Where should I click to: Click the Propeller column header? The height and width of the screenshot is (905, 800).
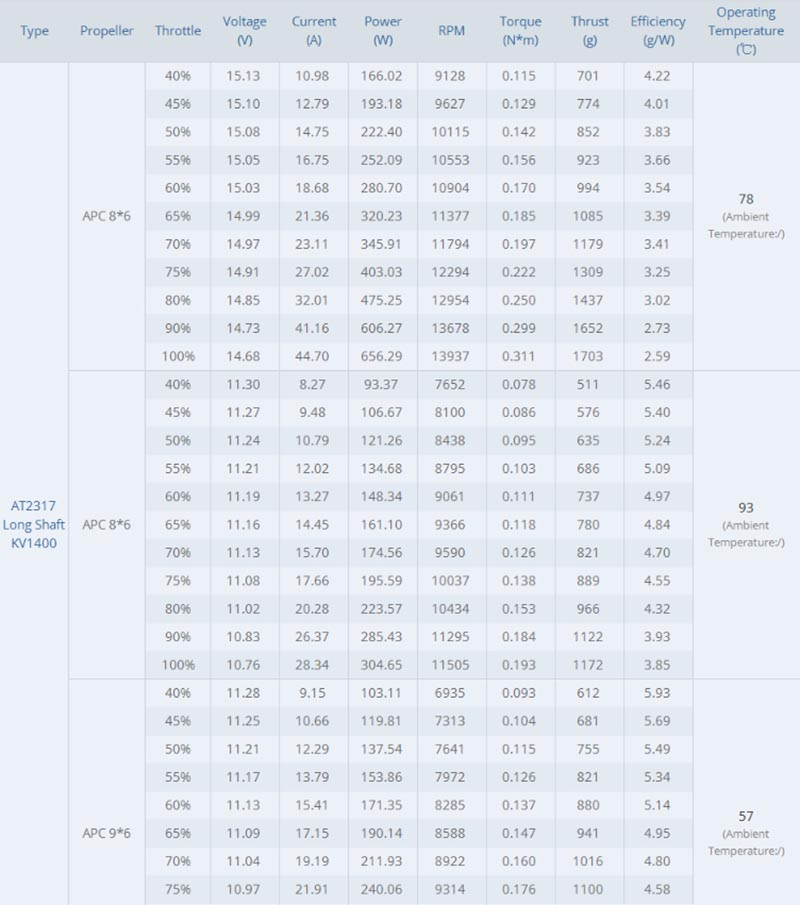(x=107, y=31)
